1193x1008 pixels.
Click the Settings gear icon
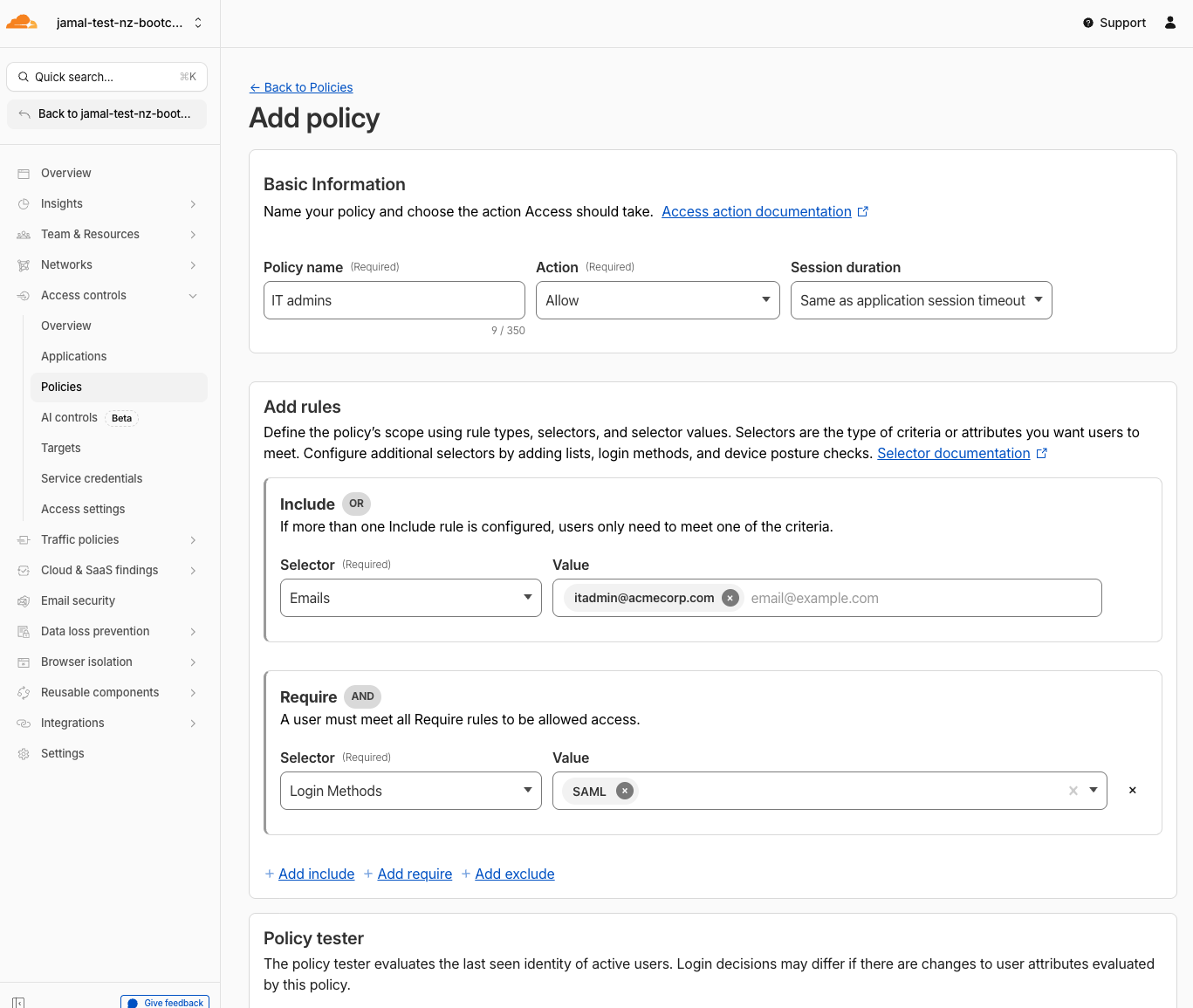[24, 754]
